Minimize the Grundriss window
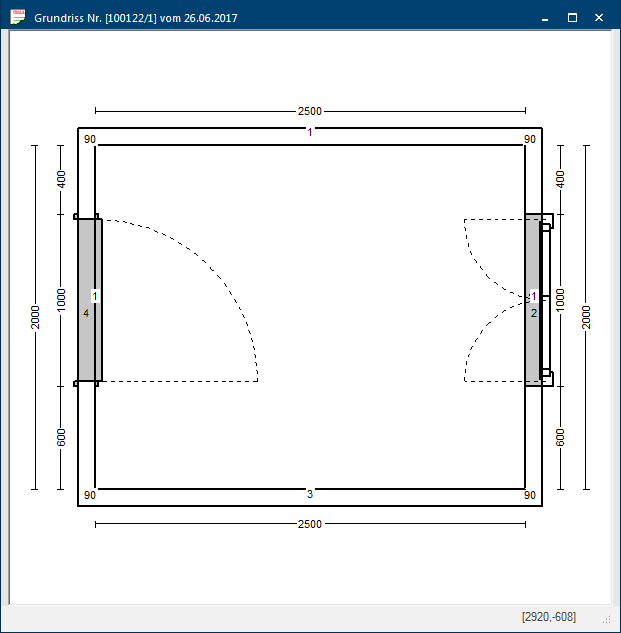 point(545,17)
